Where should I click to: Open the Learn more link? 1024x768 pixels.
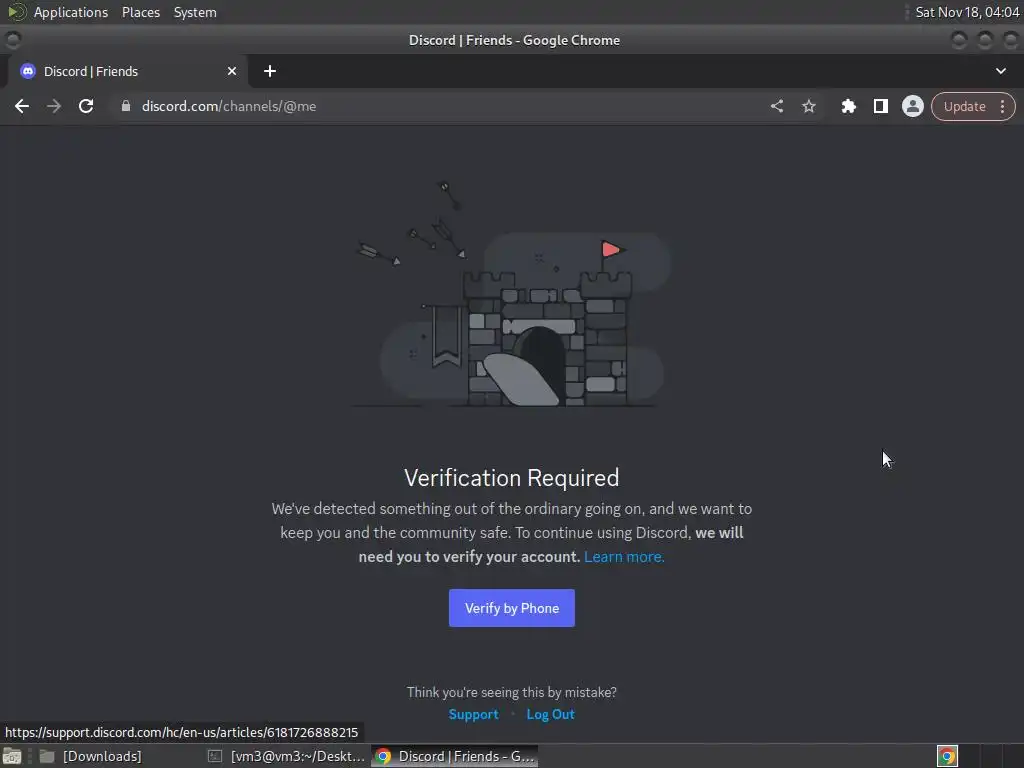[x=624, y=557]
